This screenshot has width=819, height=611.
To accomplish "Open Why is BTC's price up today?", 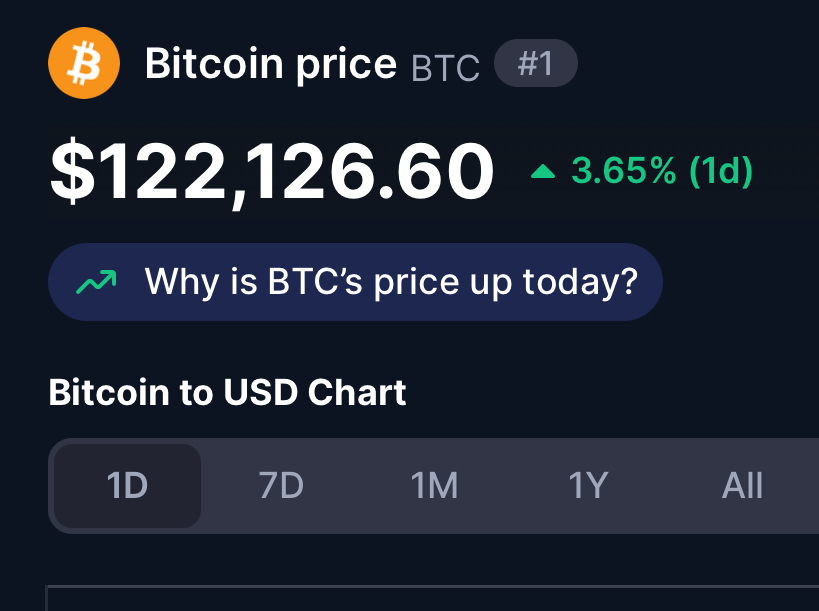I will tap(355, 282).
